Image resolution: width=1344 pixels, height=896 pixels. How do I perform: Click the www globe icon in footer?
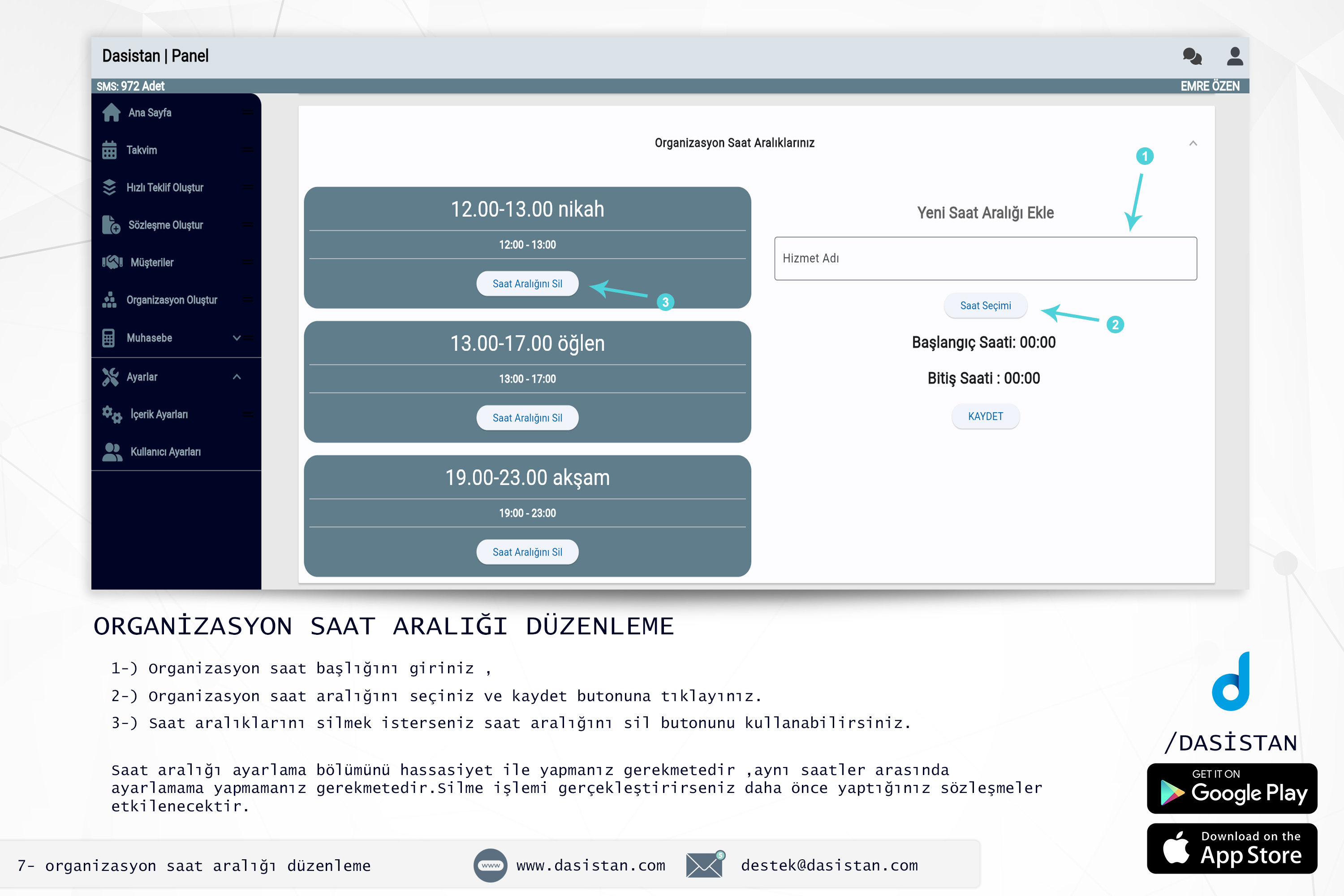coord(490,865)
